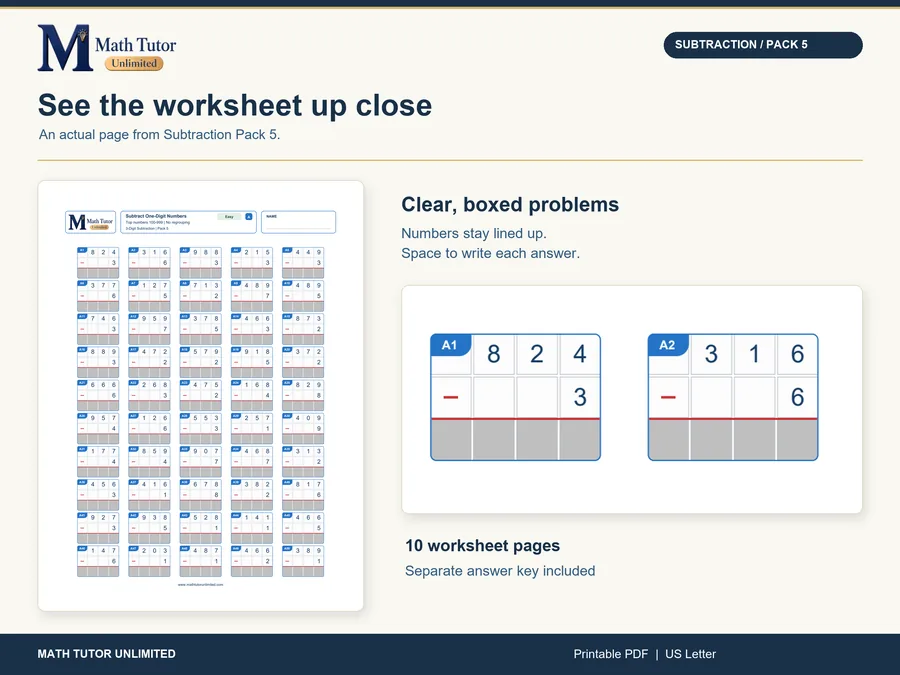Click the 4 4 9 minus 3 problem on worksheet page
Image resolution: width=900 pixels, height=675 pixels.
tap(303, 263)
